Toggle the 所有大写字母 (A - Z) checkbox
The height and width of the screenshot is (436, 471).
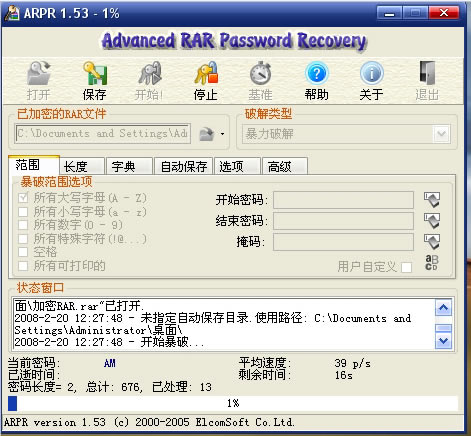23,198
